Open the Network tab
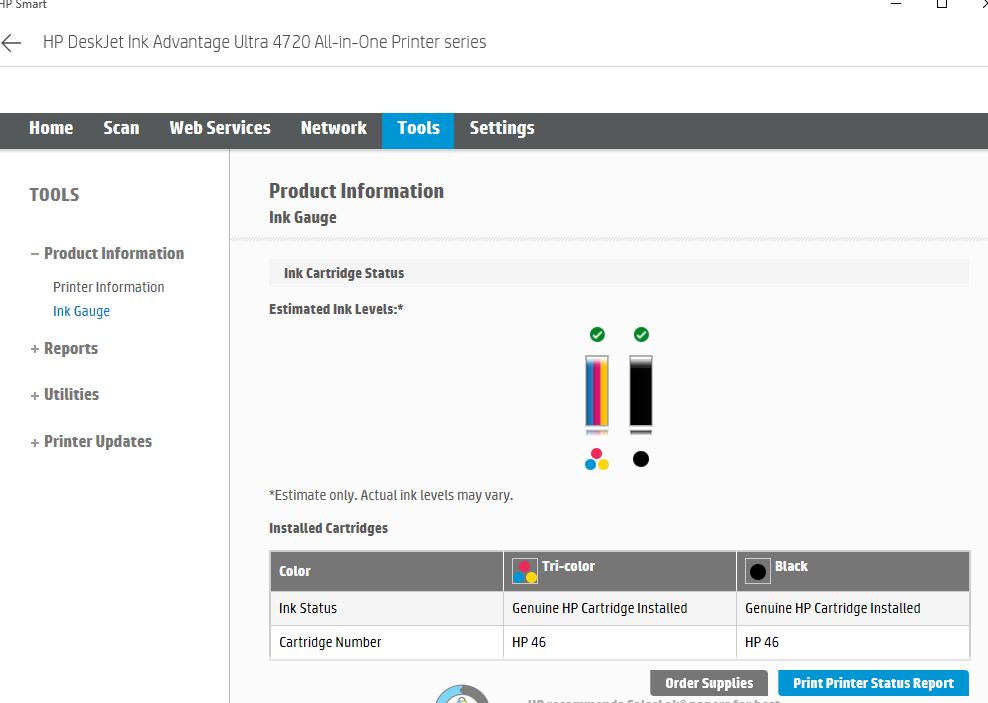 pos(333,128)
